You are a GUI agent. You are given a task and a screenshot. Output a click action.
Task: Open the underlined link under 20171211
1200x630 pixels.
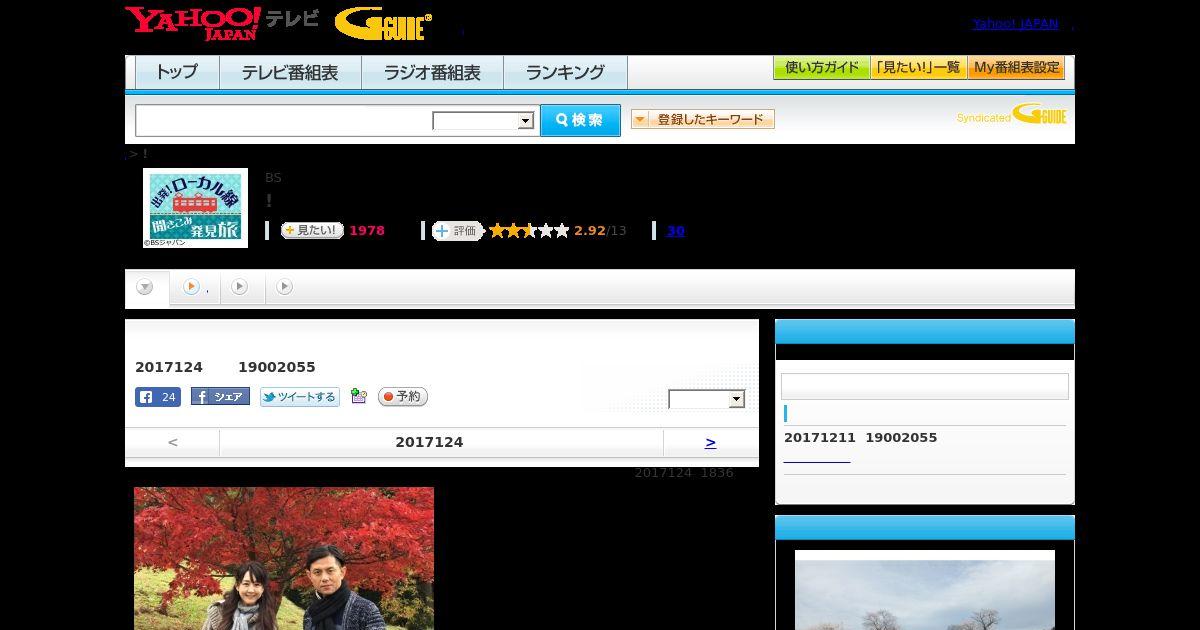click(x=816, y=459)
